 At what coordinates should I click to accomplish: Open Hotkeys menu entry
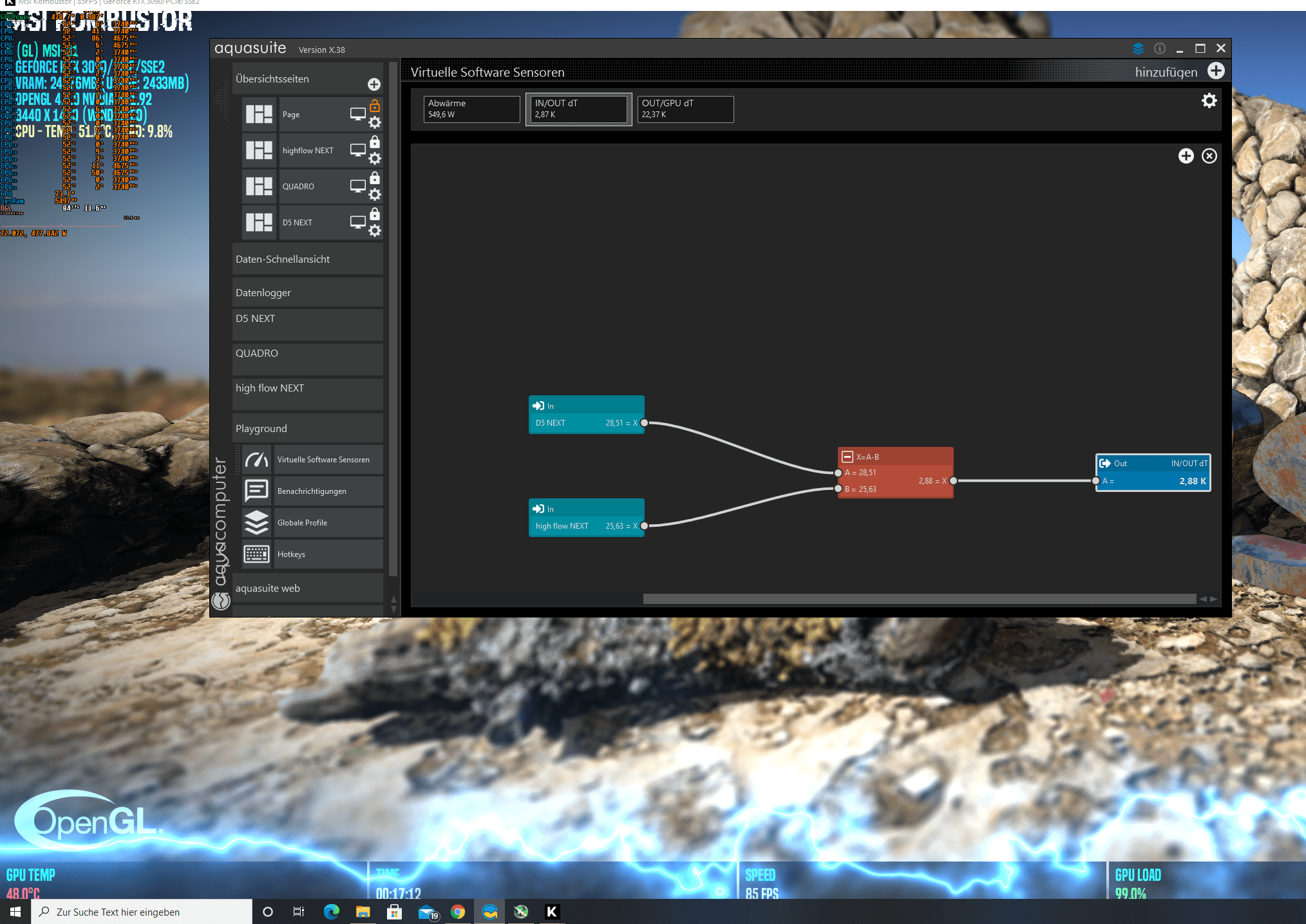click(328, 554)
